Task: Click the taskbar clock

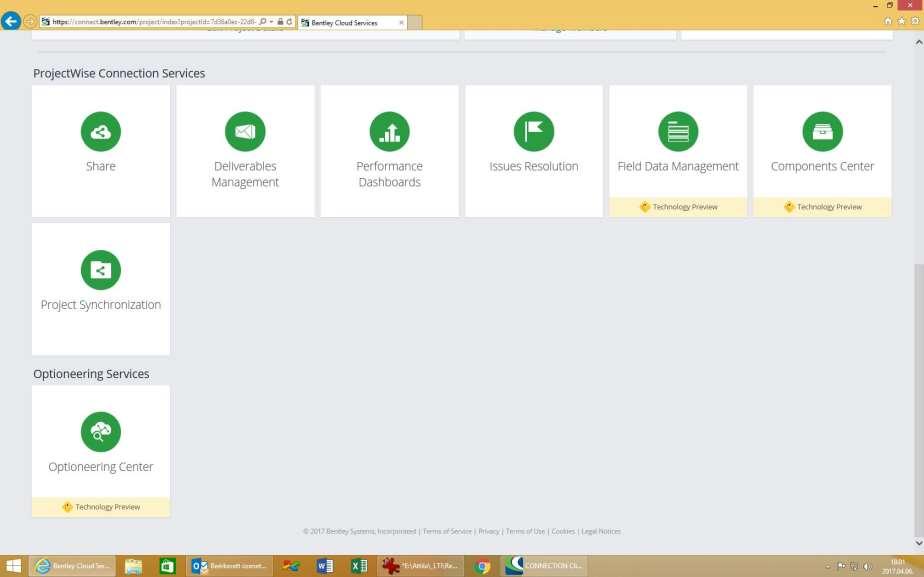Action: (897, 566)
